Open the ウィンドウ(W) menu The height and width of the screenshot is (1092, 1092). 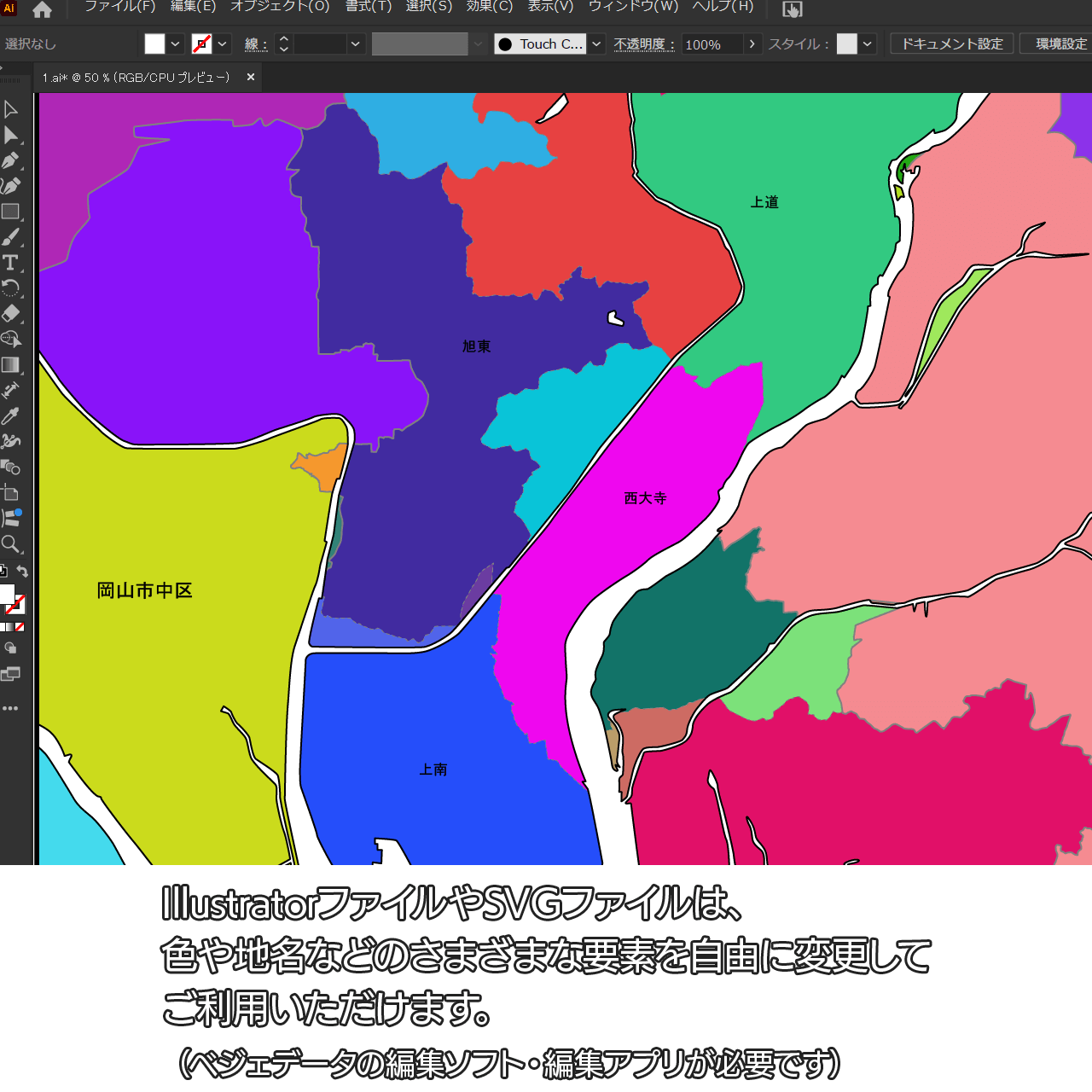(633, 7)
